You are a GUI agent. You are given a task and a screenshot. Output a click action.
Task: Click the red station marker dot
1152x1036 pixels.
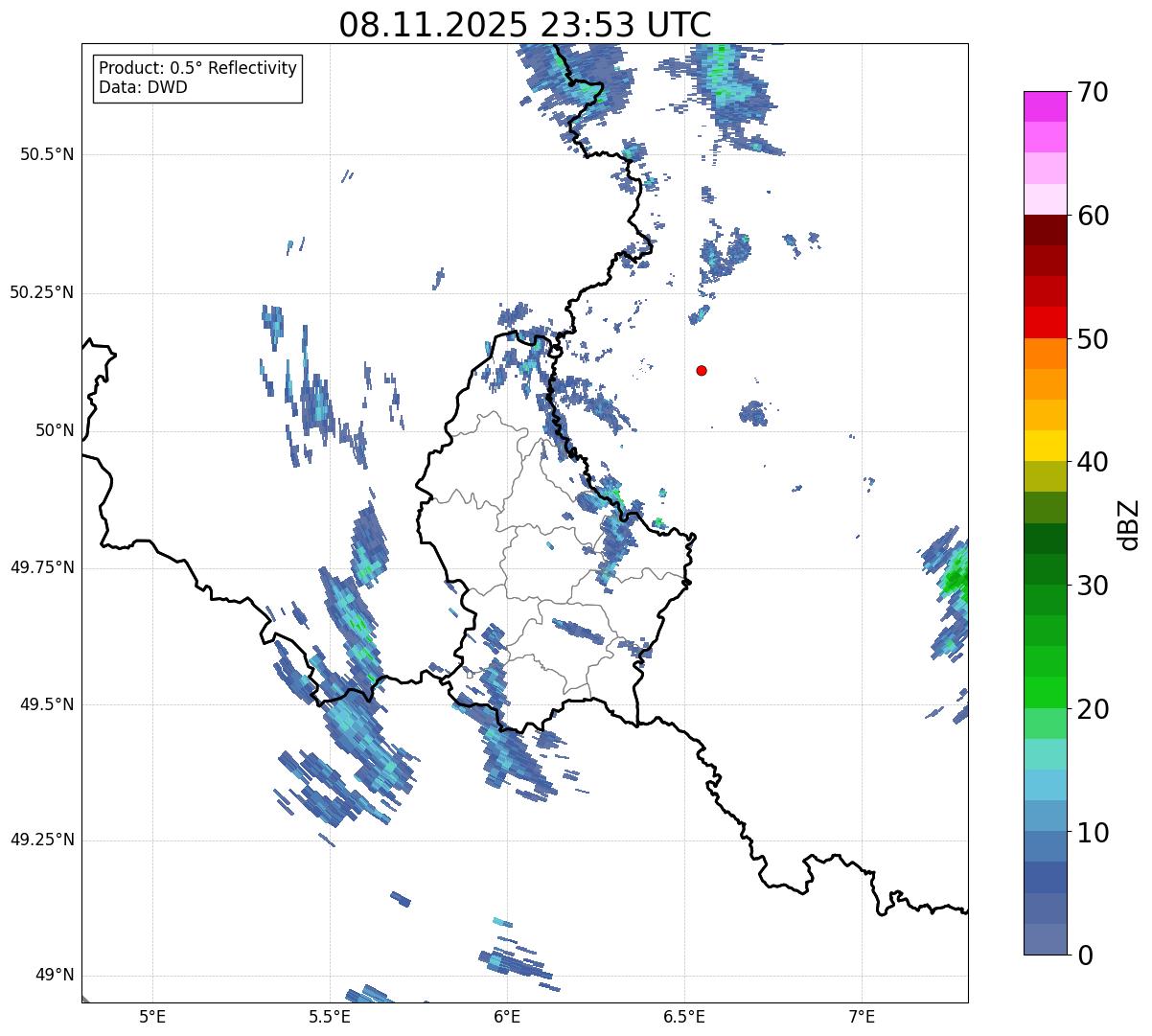(x=702, y=370)
